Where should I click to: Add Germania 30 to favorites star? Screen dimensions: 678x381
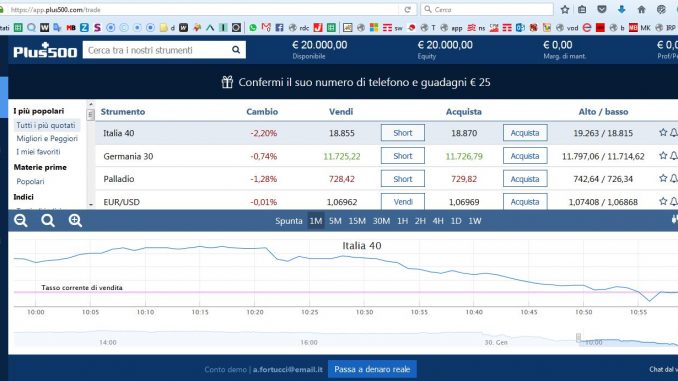pyautogui.click(x=663, y=155)
